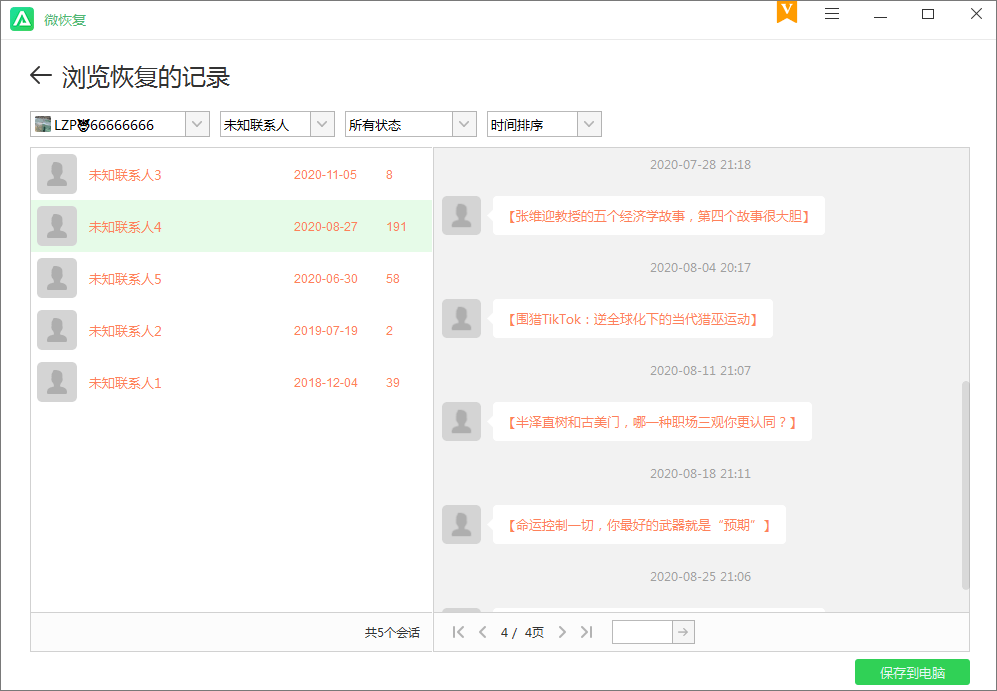Select conversation 未知联系人3

231,174
